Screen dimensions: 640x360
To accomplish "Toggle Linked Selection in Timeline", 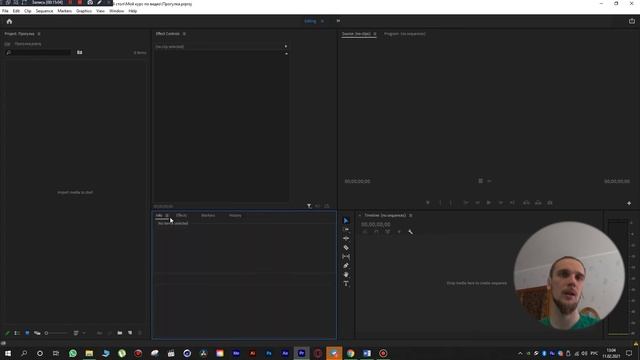I will click(388, 232).
